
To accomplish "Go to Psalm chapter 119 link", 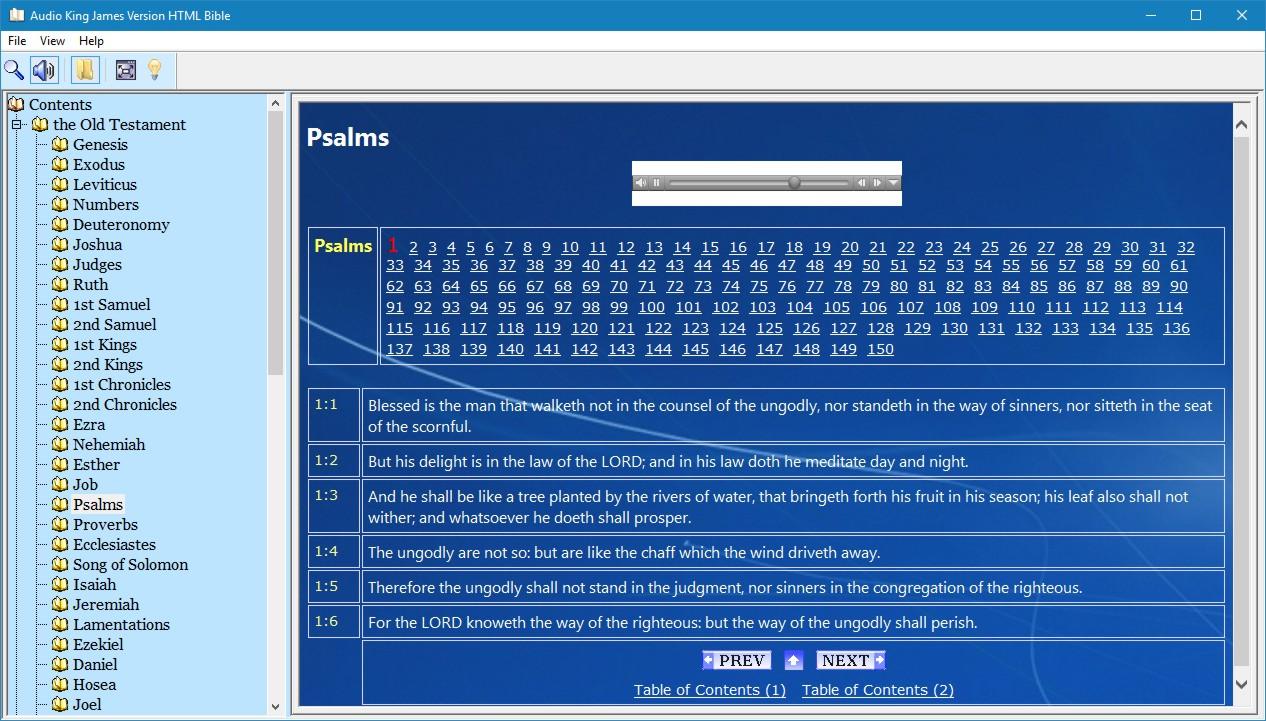I will click(x=547, y=329).
